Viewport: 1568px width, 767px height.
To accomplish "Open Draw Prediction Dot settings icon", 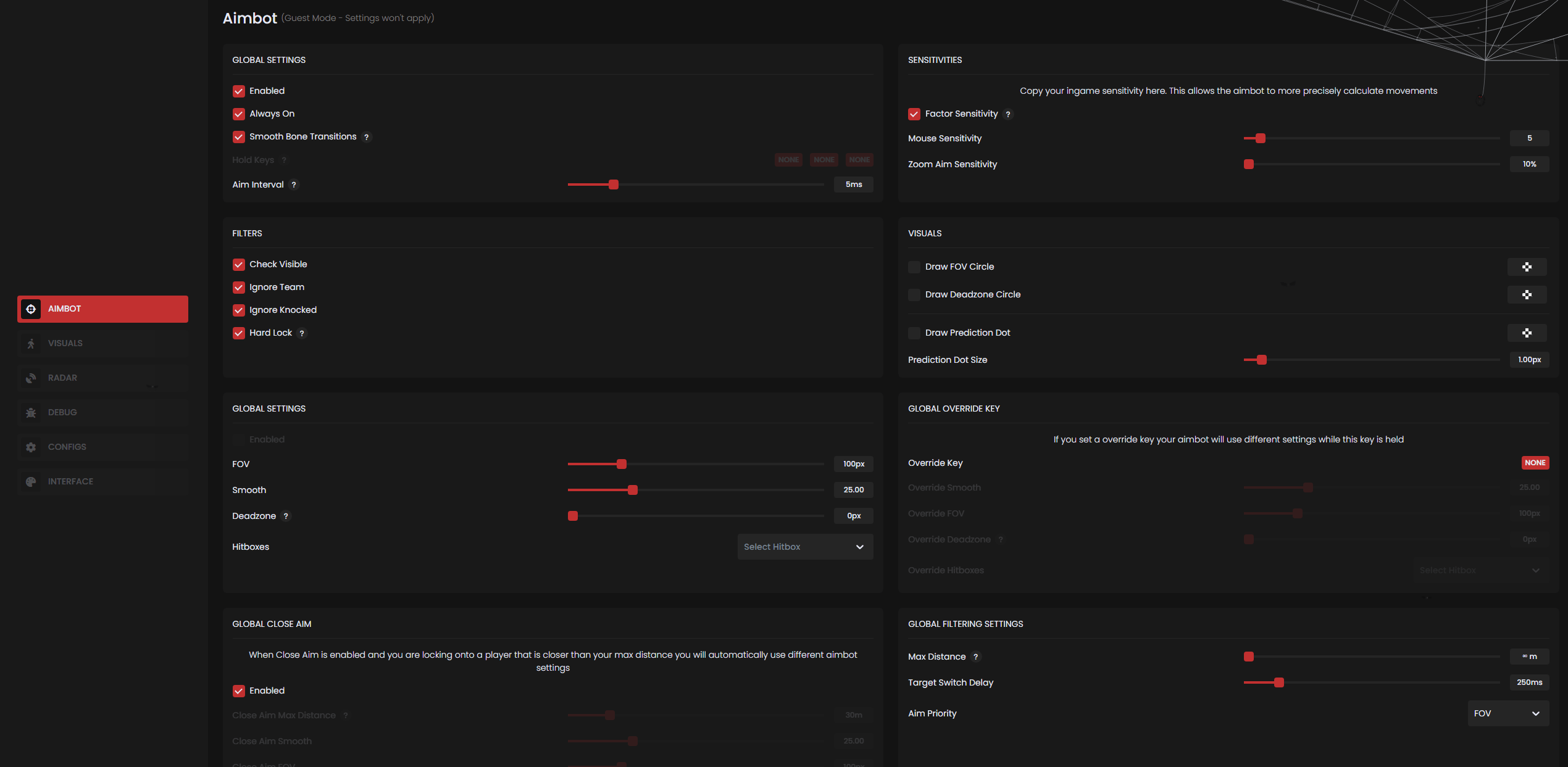I will click(x=1526, y=333).
